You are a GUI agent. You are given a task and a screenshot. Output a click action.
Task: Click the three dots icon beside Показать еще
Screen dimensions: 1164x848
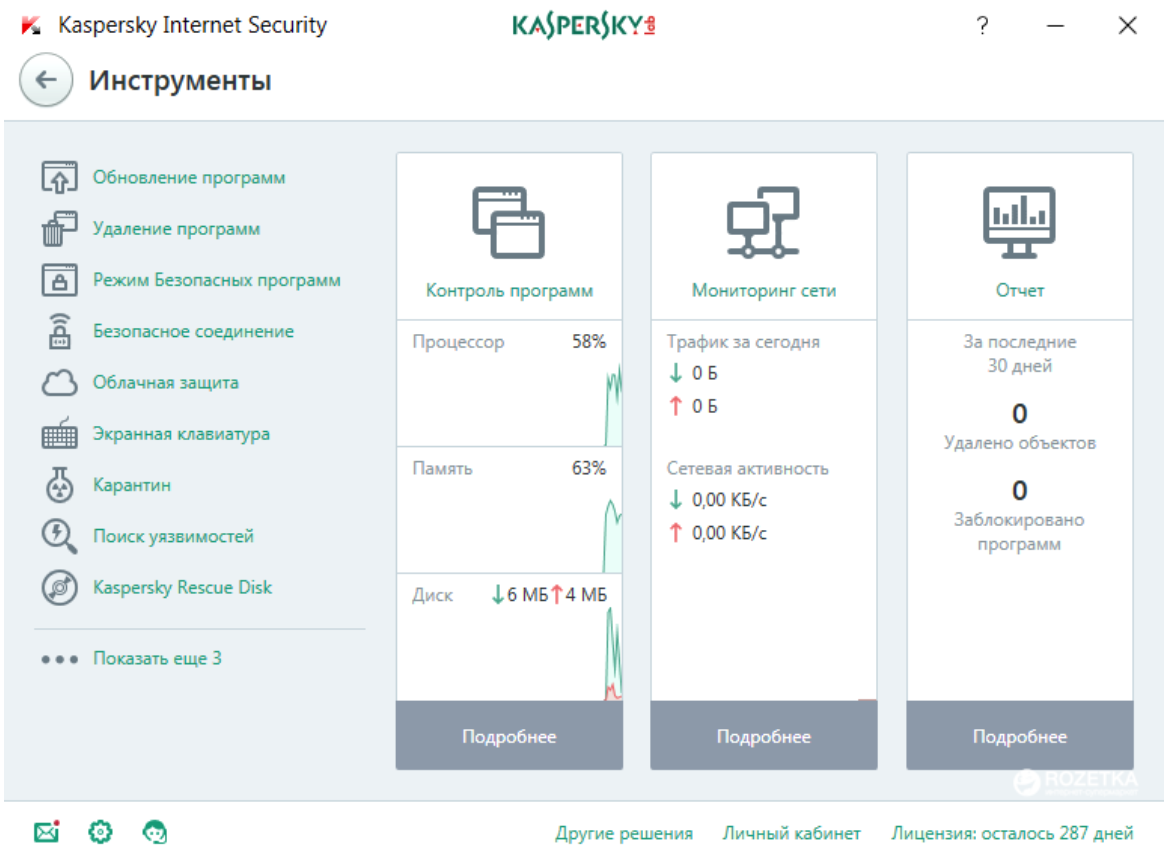pos(59,659)
